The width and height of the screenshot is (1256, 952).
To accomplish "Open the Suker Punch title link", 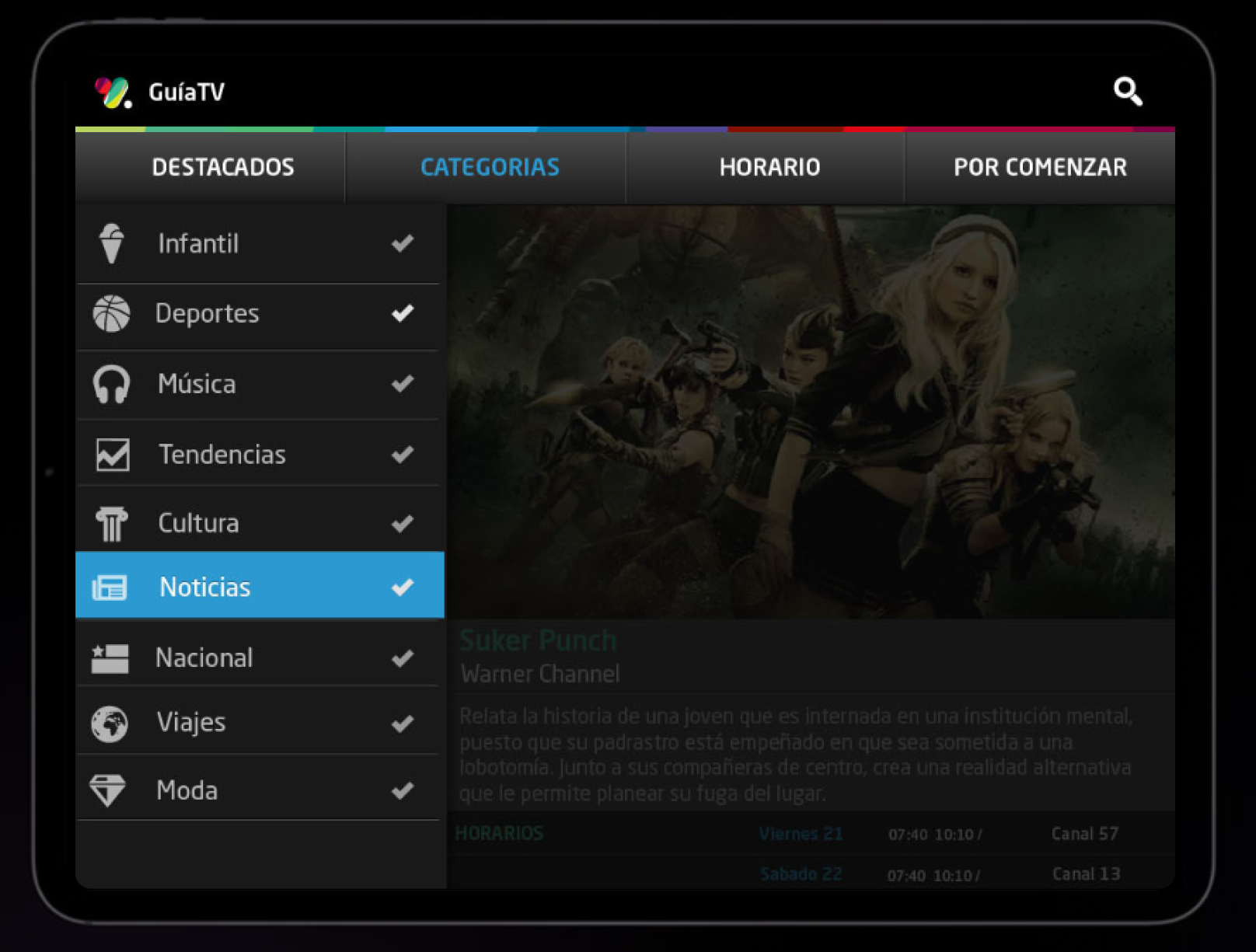I will [x=538, y=640].
